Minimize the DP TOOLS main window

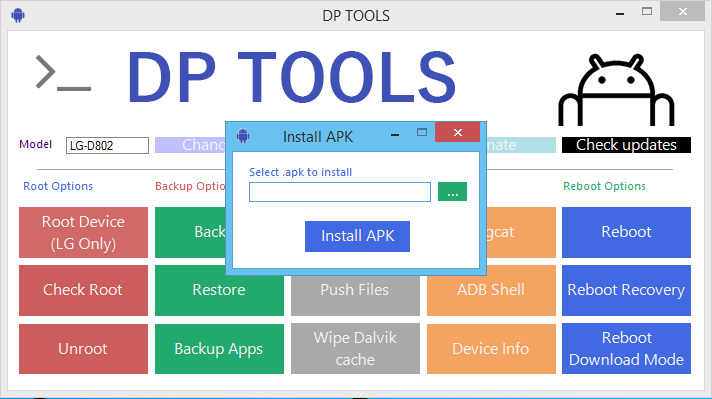click(x=620, y=14)
